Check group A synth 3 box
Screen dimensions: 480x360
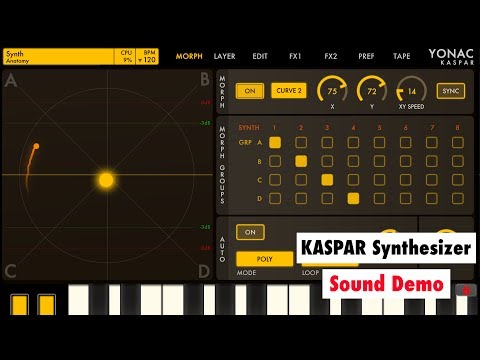click(327, 143)
